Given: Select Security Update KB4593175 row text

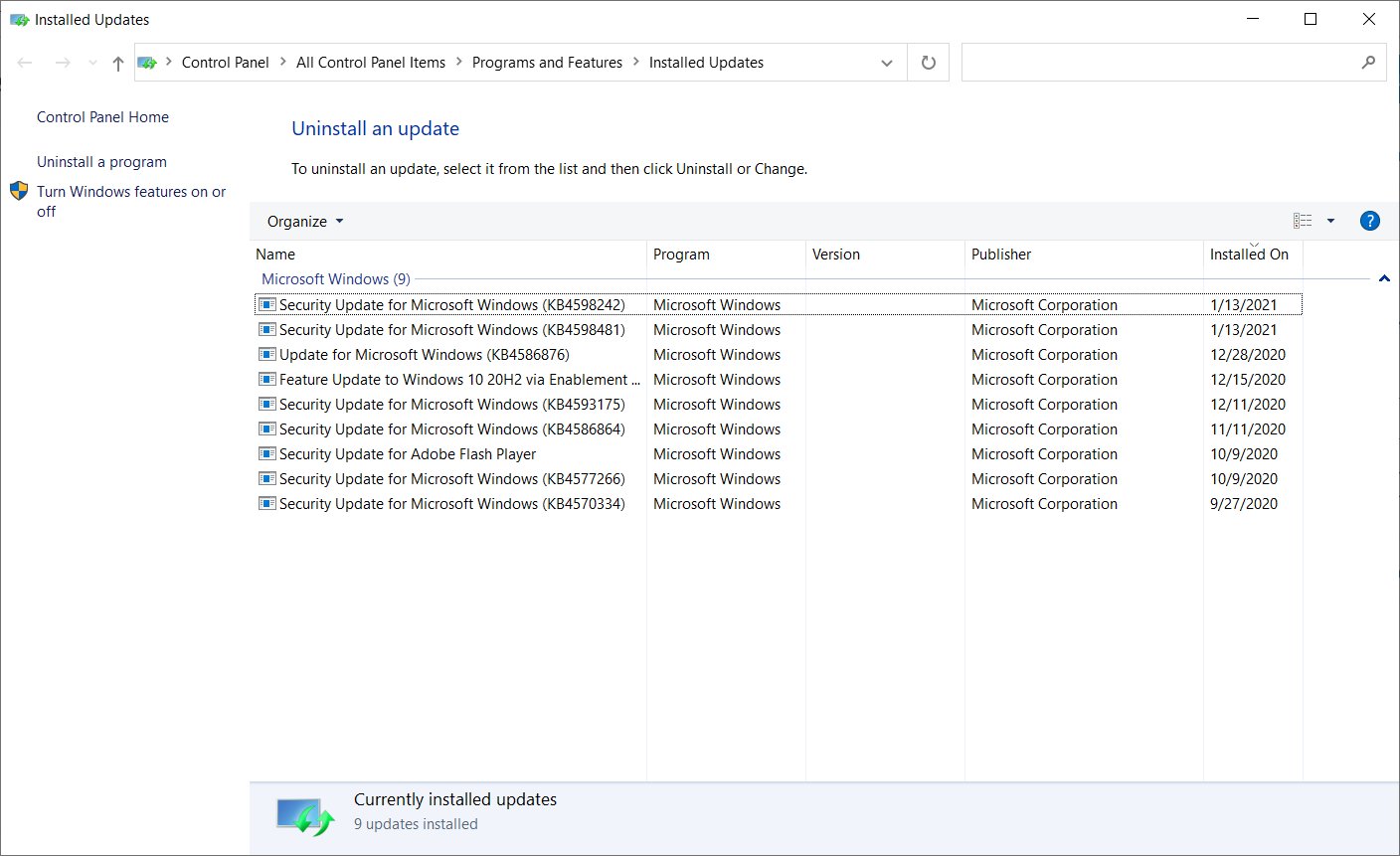Looking at the screenshot, I should pyautogui.click(x=452, y=405).
